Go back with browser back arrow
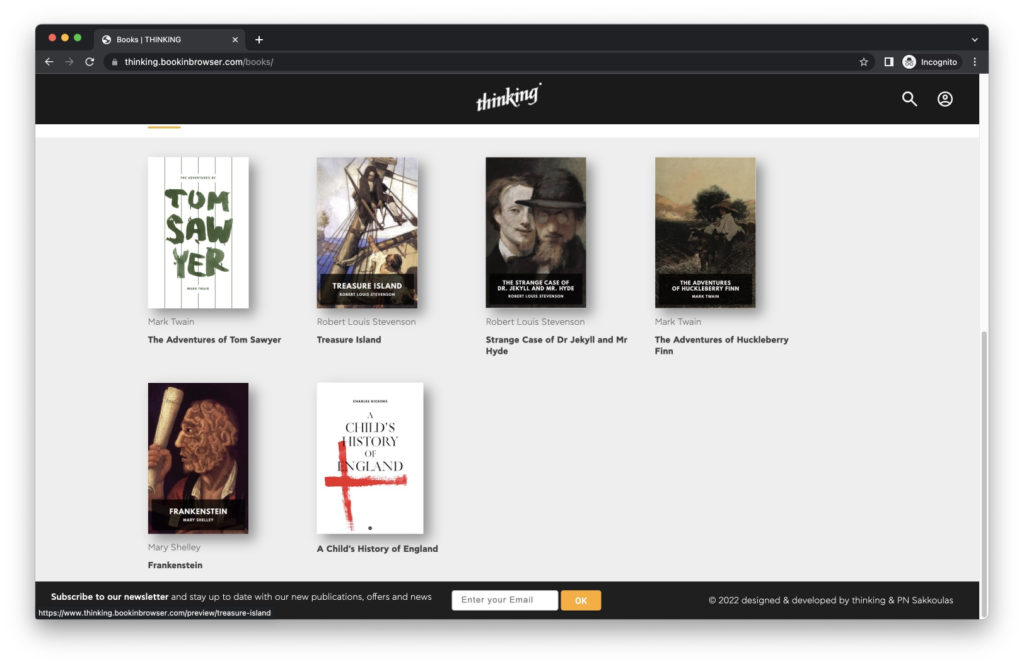 click(x=49, y=61)
